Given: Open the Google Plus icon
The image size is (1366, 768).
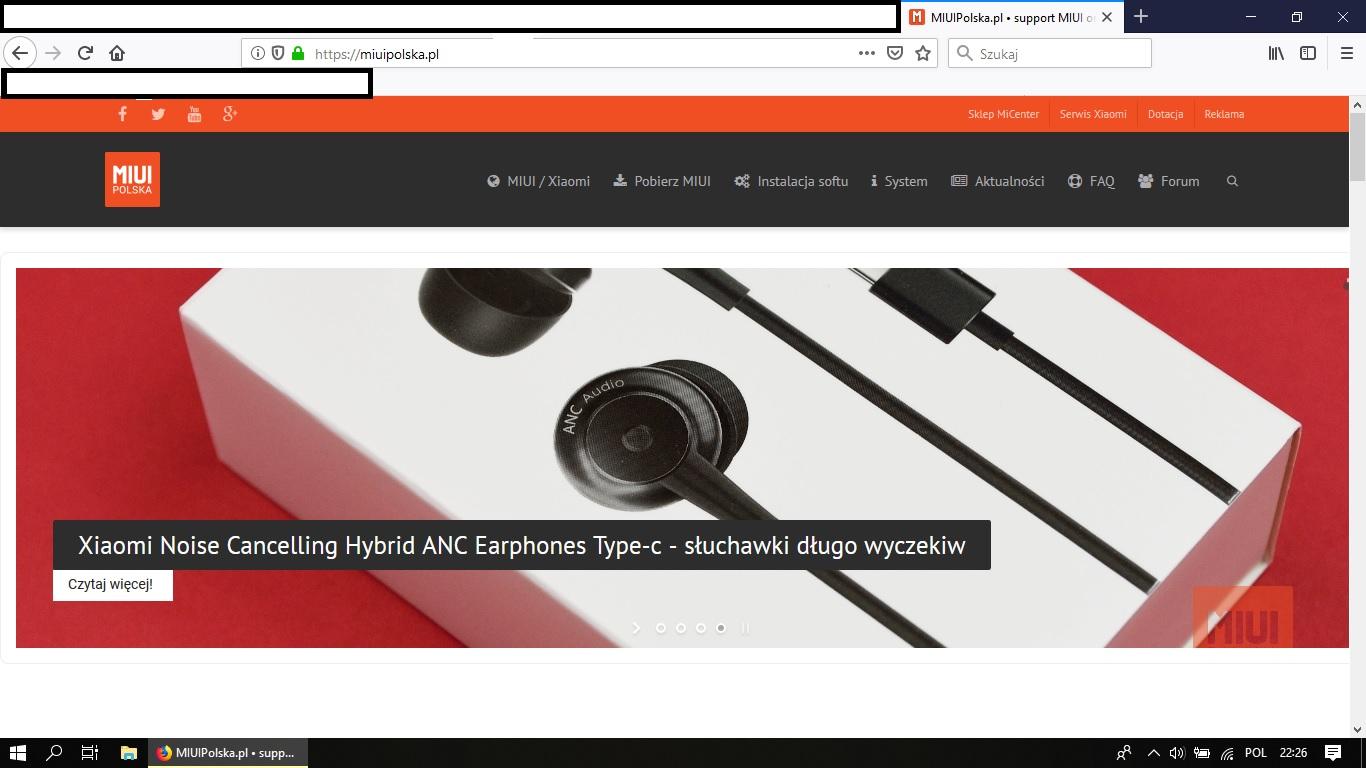Looking at the screenshot, I should [230, 114].
